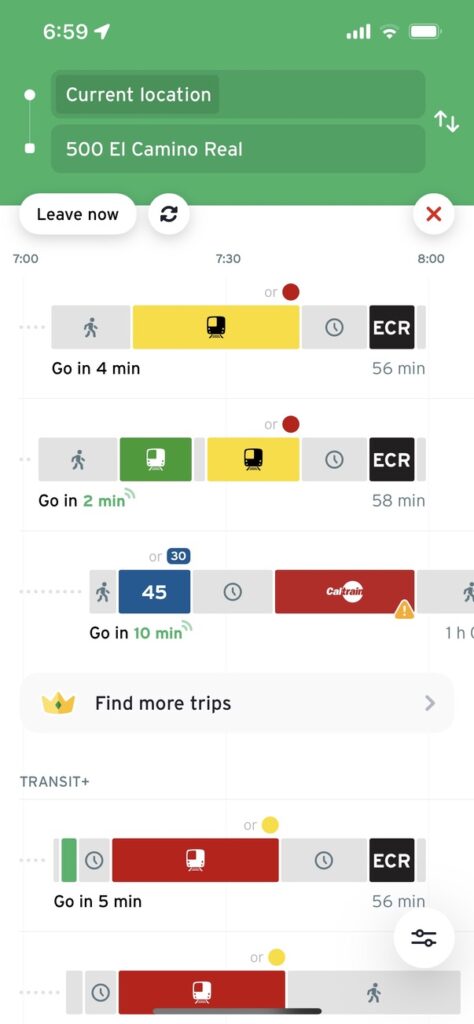This screenshot has width=474, height=1024.
Task: Tap the Caltrain warning alert icon
Action: [x=404, y=610]
